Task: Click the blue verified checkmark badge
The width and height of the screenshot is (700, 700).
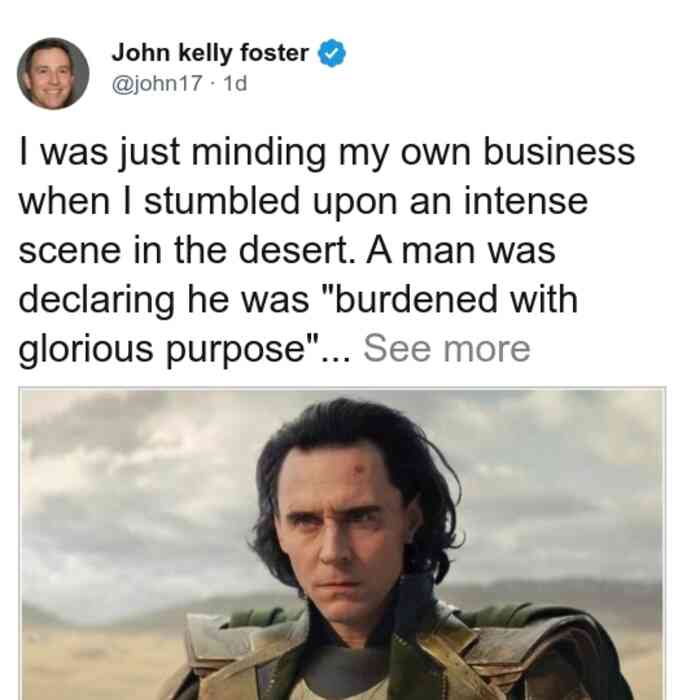Action: pos(332,53)
